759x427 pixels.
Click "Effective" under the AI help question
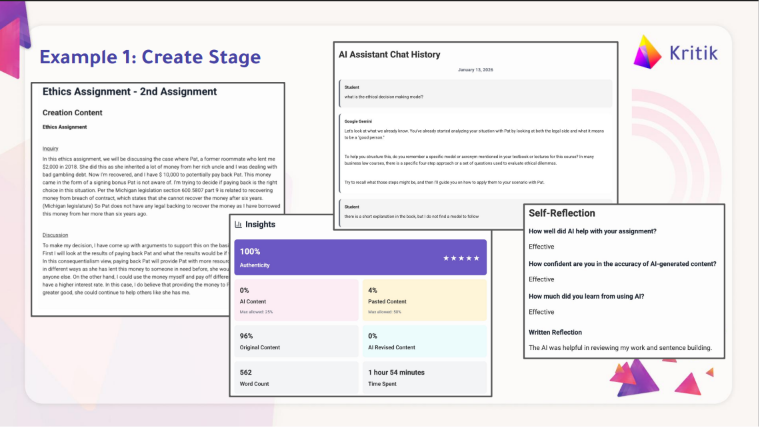point(541,247)
